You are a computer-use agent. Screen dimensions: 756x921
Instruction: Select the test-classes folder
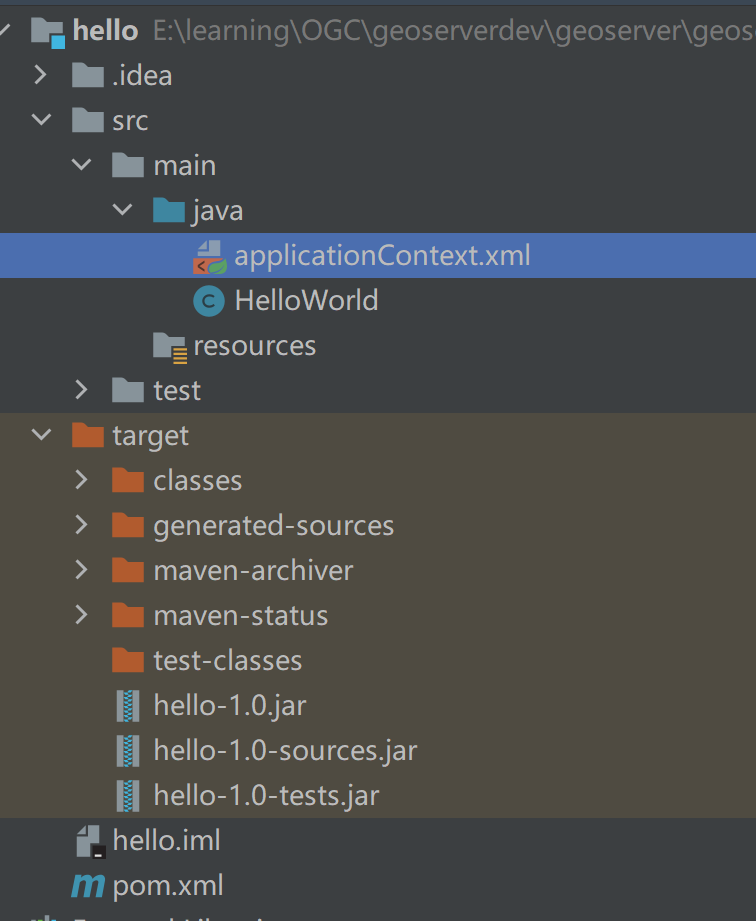click(x=227, y=661)
